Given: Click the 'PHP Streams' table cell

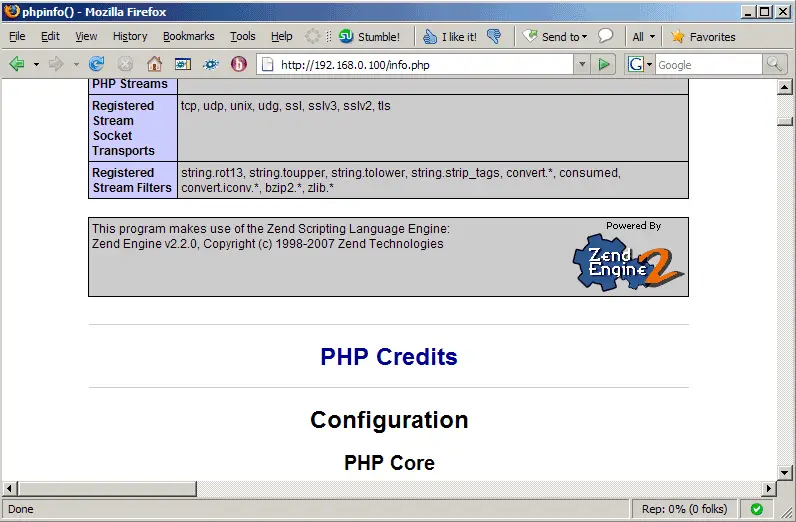Looking at the screenshot, I should 133,86.
